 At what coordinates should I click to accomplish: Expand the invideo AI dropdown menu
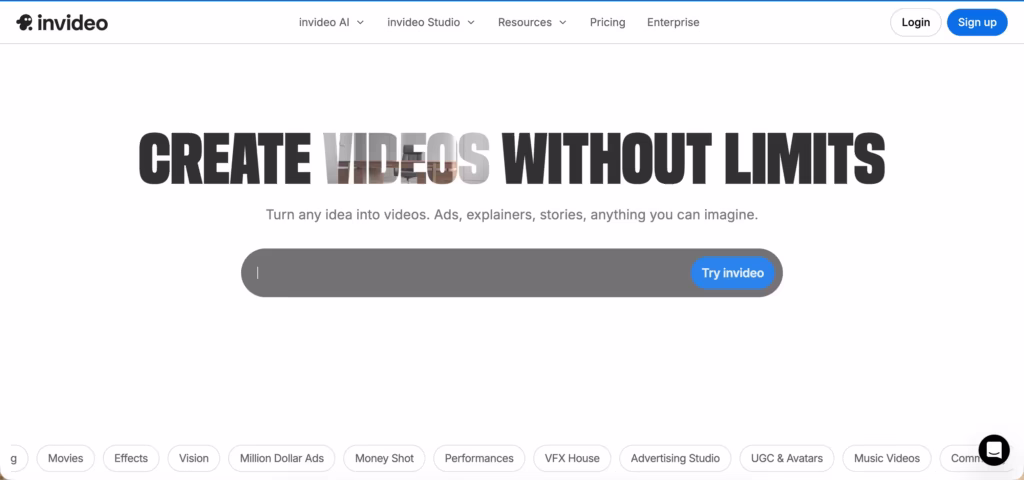pos(331,22)
